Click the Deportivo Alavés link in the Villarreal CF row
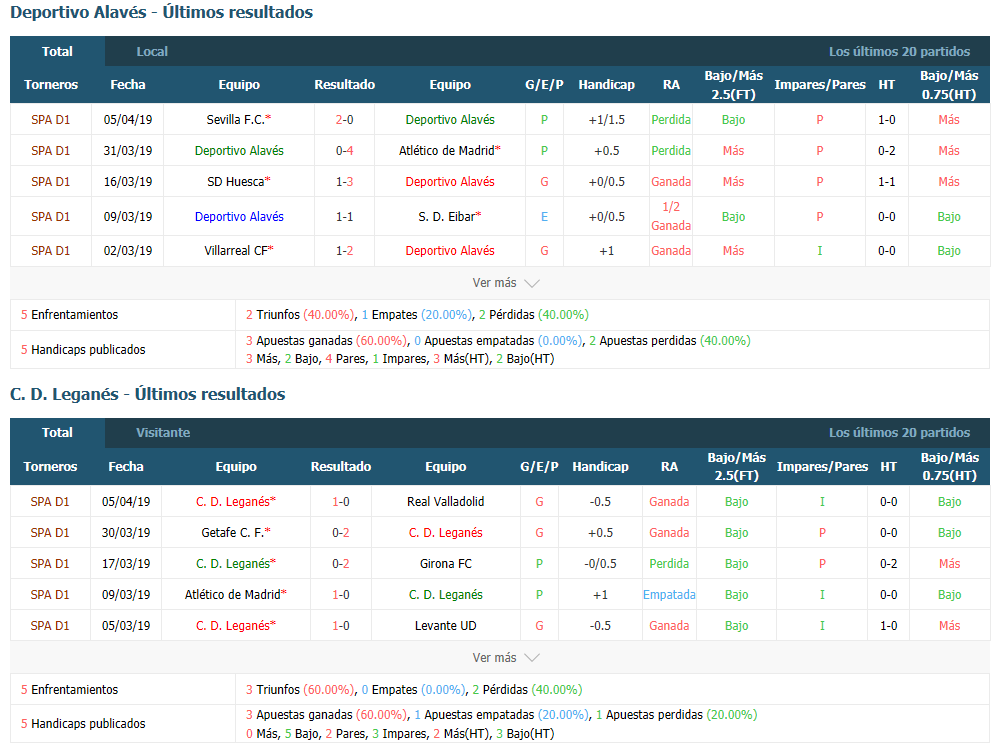Viewport: 1001px width, 749px height. pos(450,250)
